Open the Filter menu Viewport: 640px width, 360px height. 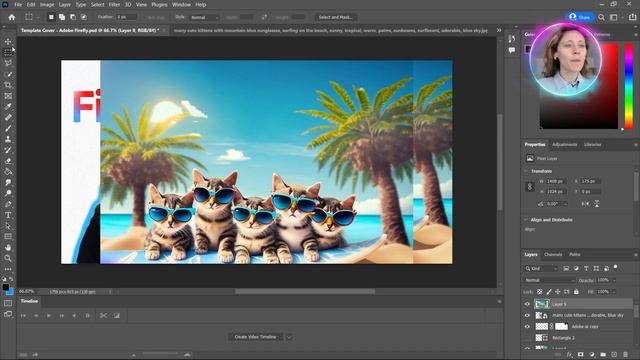coord(114,4)
